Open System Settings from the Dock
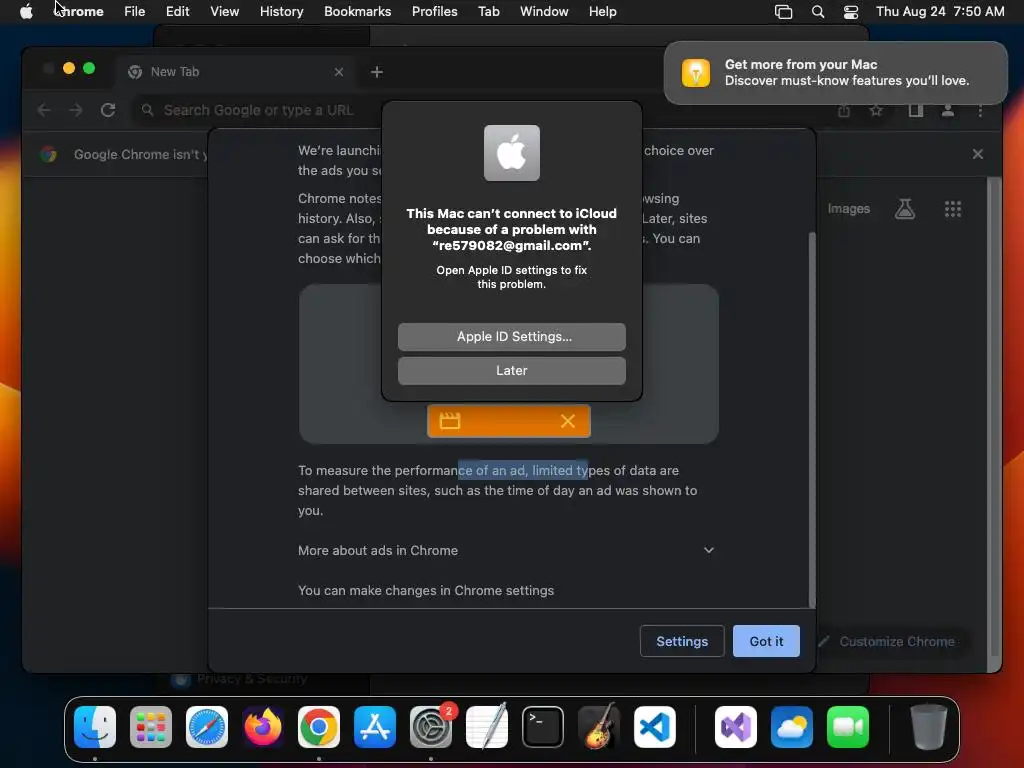The image size is (1024, 768). (431, 727)
